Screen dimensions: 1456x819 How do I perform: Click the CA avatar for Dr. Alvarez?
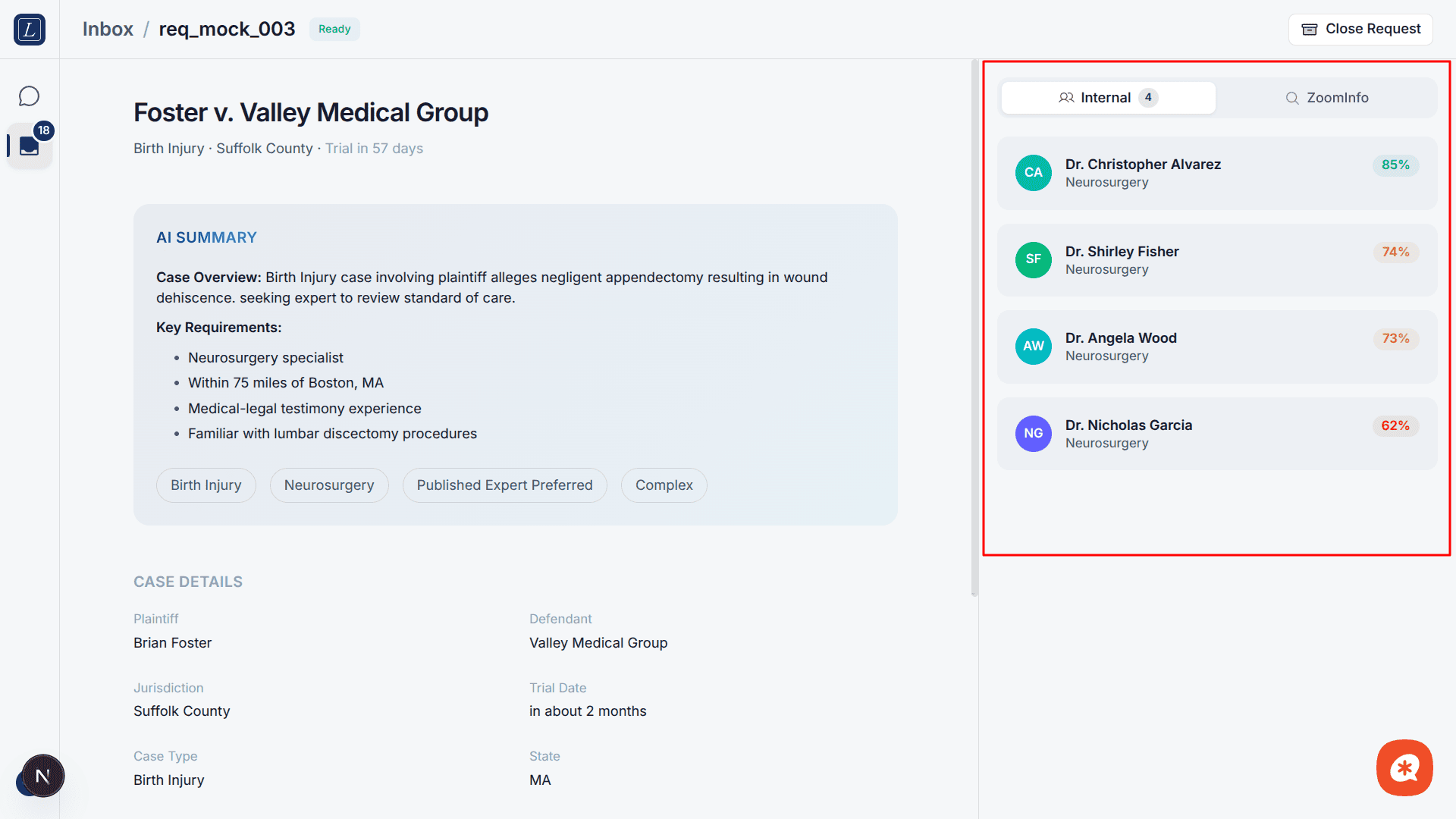(1033, 173)
